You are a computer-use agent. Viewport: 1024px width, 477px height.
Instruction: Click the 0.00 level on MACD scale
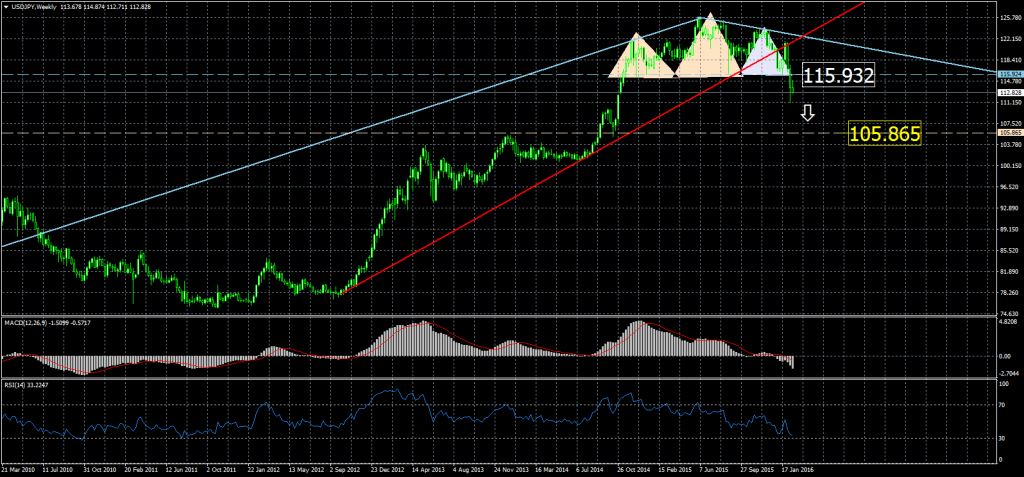tap(1005, 356)
